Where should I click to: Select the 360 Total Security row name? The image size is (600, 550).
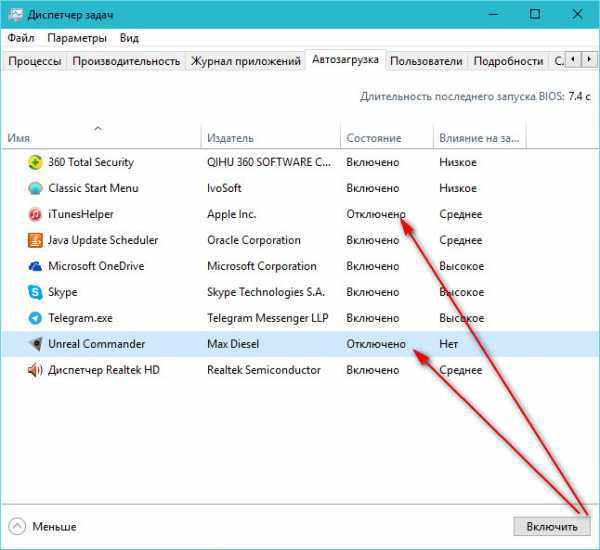click(x=91, y=162)
